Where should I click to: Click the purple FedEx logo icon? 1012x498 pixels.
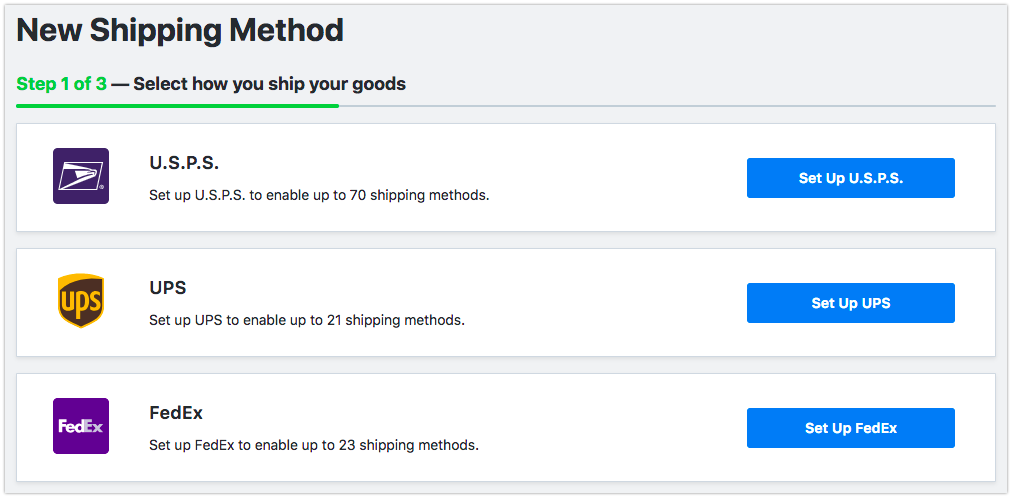(x=80, y=426)
